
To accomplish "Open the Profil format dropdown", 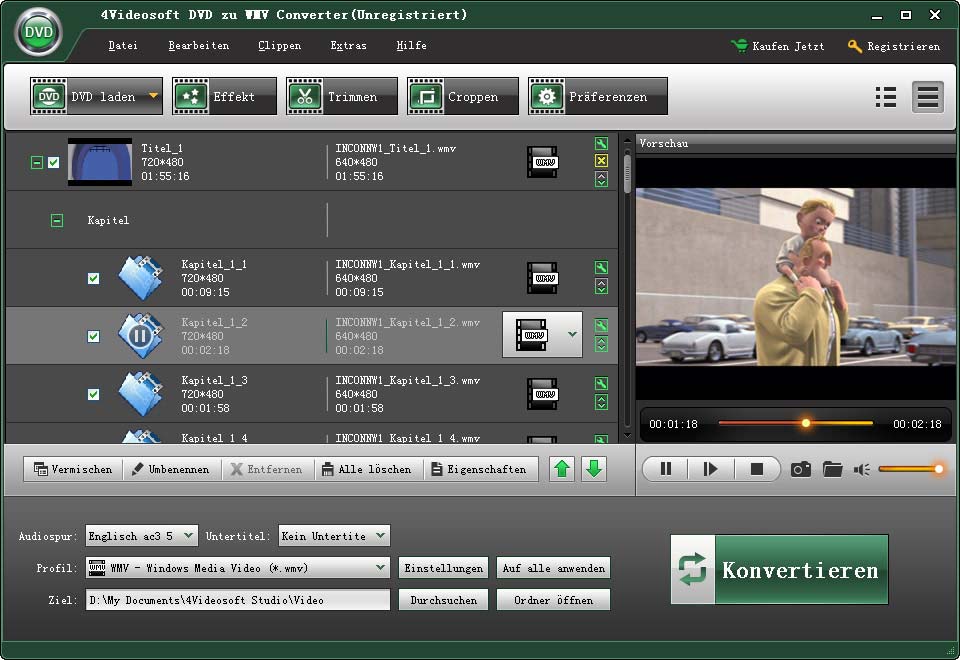I will [x=380, y=568].
